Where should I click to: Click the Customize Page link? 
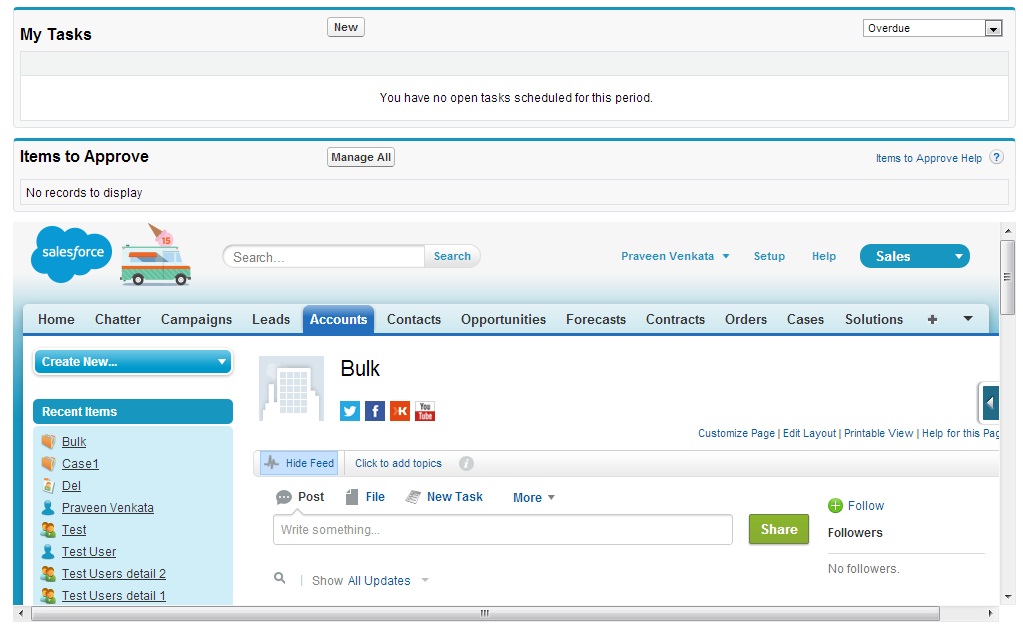pyautogui.click(x=737, y=433)
